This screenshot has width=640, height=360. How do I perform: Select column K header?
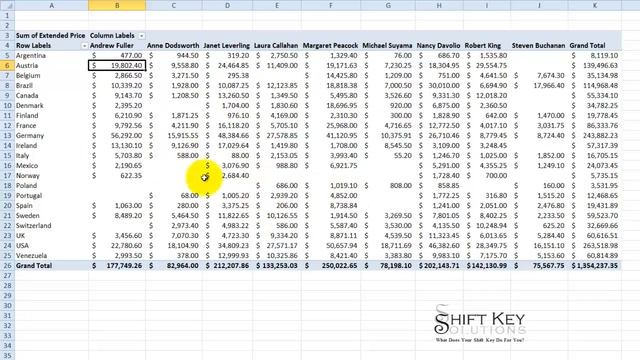595,5
